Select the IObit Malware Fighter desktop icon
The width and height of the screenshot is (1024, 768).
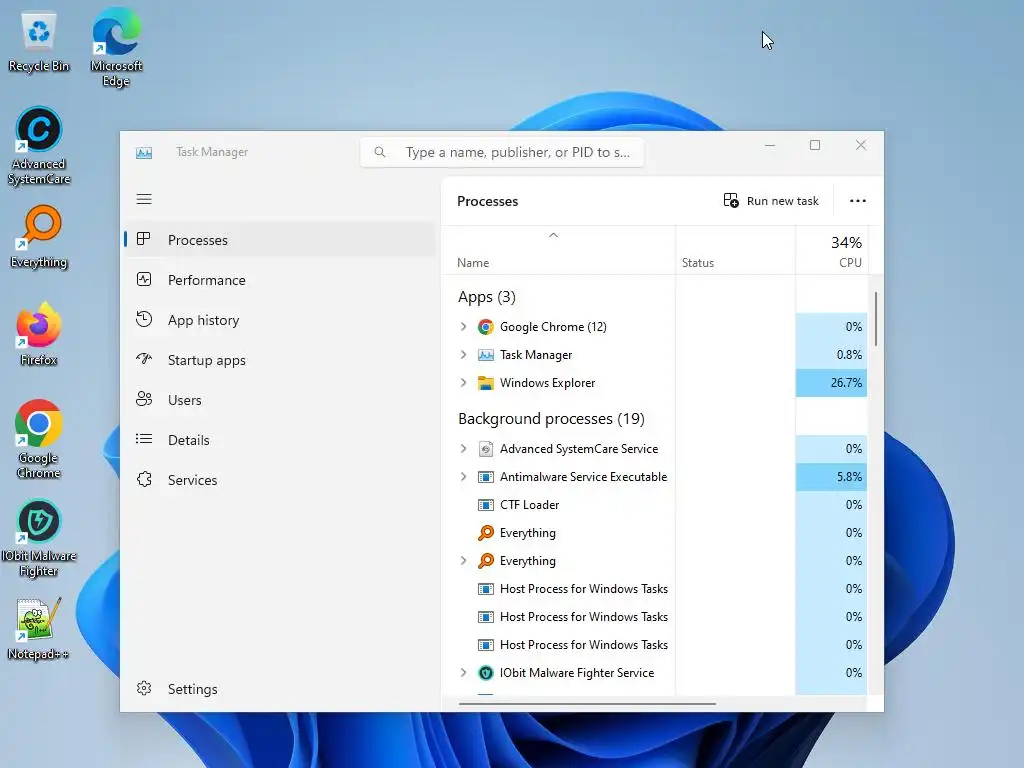pyautogui.click(x=39, y=537)
